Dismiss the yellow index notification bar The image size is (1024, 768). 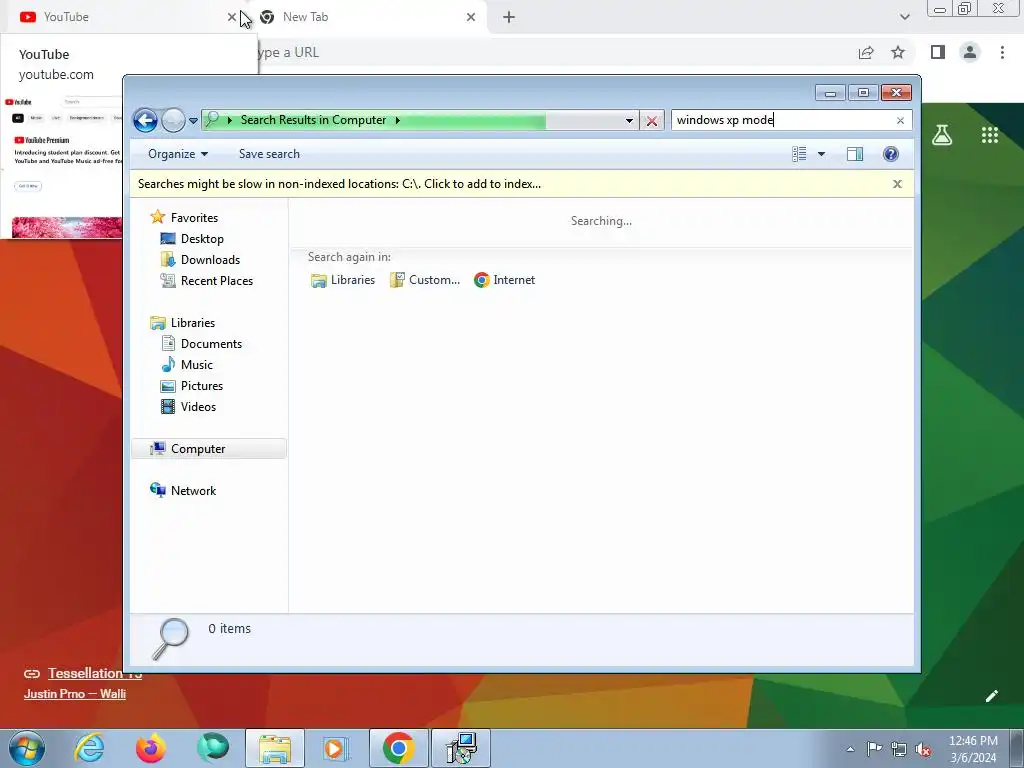897,184
